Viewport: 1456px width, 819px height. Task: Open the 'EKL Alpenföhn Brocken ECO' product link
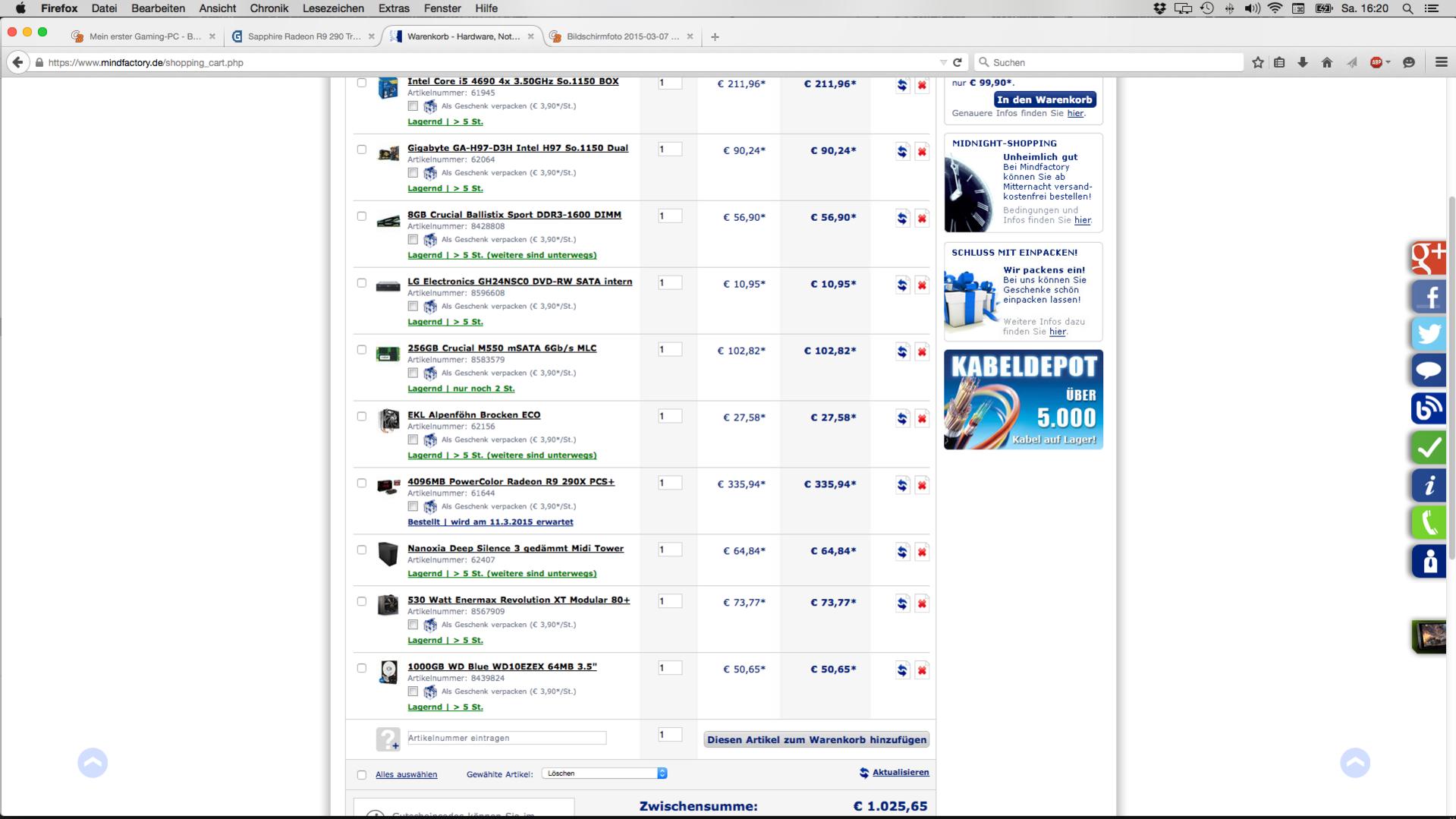tap(474, 415)
